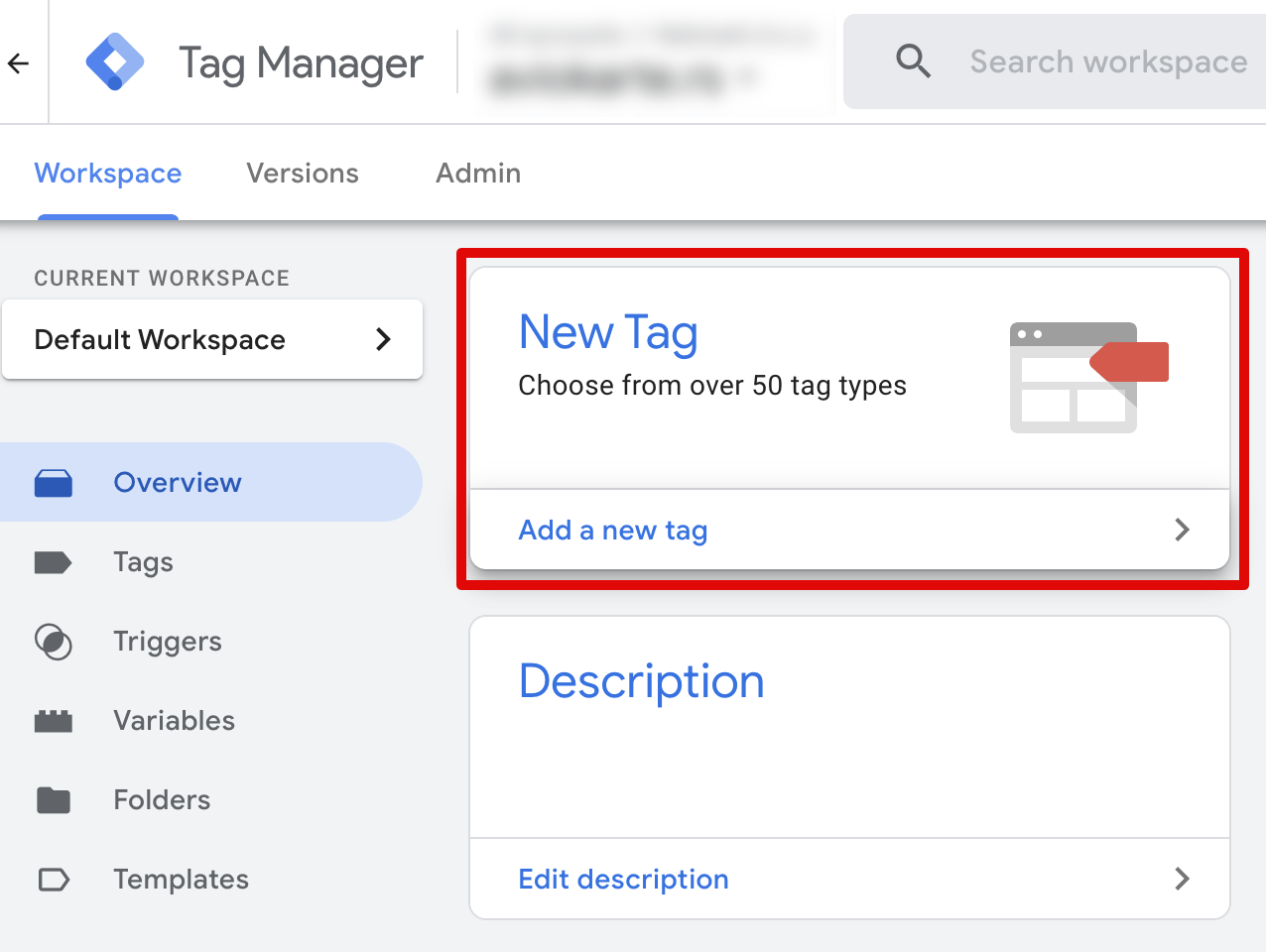Image resolution: width=1266 pixels, height=952 pixels.
Task: Open the Default Workspace selector
Action: coord(212,339)
